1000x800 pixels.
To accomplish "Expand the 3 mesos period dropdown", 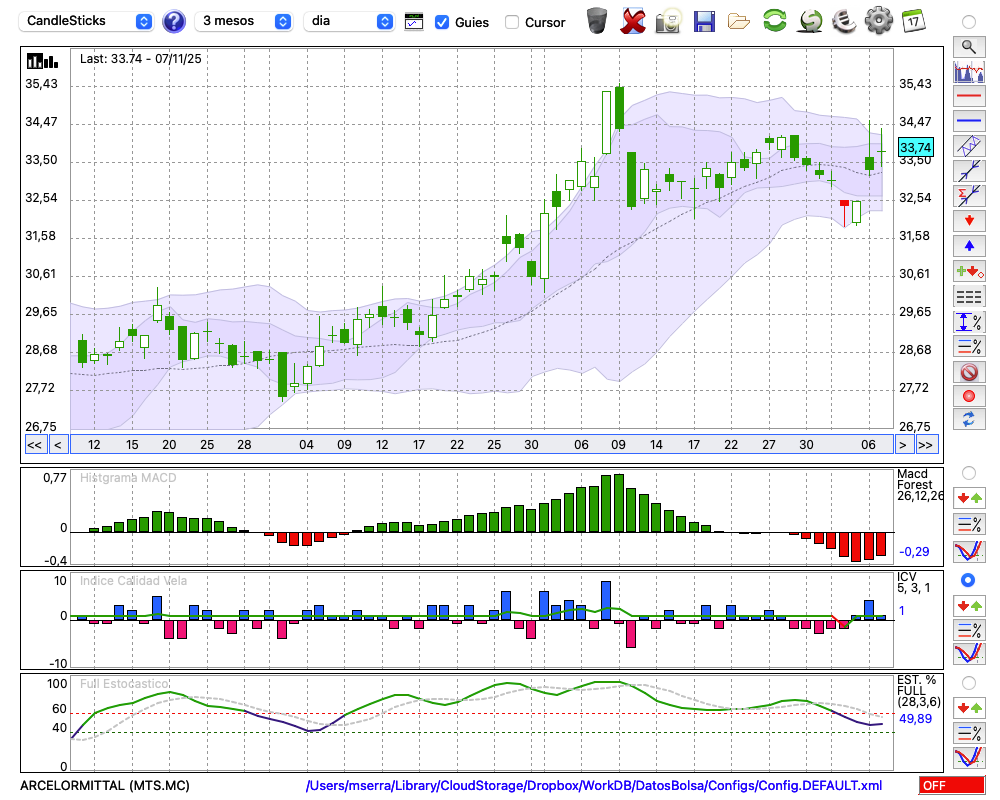I will [x=244, y=21].
